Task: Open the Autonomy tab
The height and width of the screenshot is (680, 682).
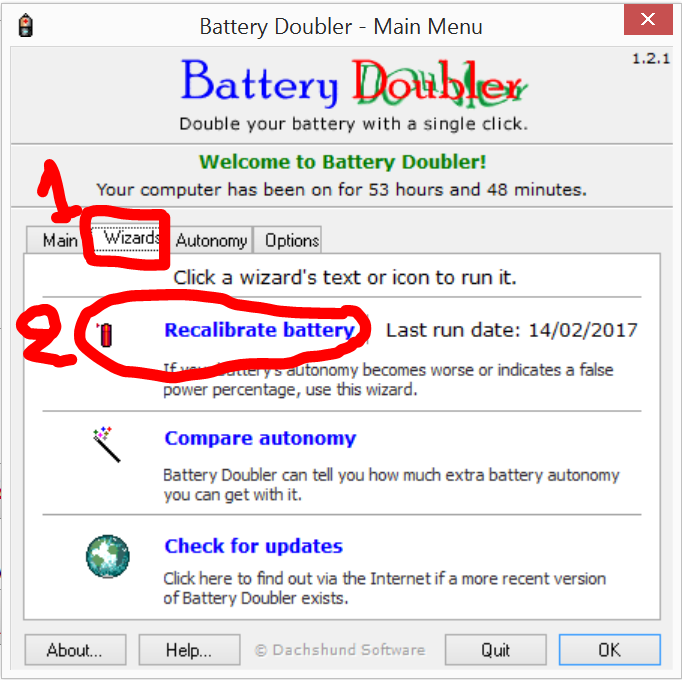Action: pyautogui.click(x=211, y=240)
